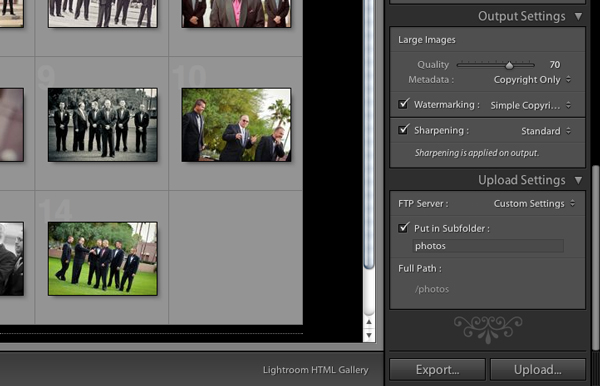Viewport: 600px width, 386px height.
Task: Select the top-row groomsmen legs photo
Action: 103,13
